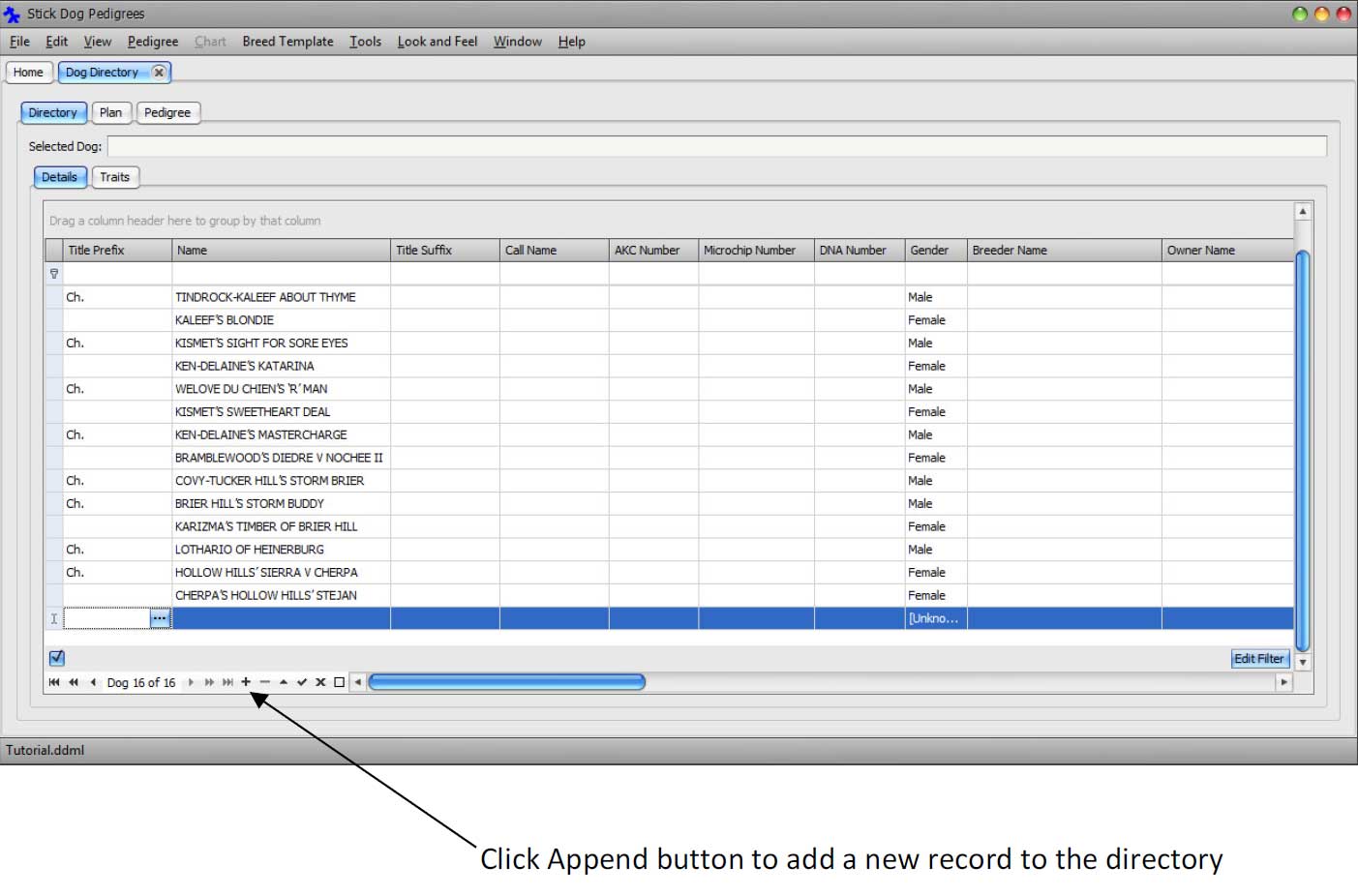The width and height of the screenshot is (1358, 896).
Task: Cancel the current edit with the X icon
Action: (x=320, y=682)
